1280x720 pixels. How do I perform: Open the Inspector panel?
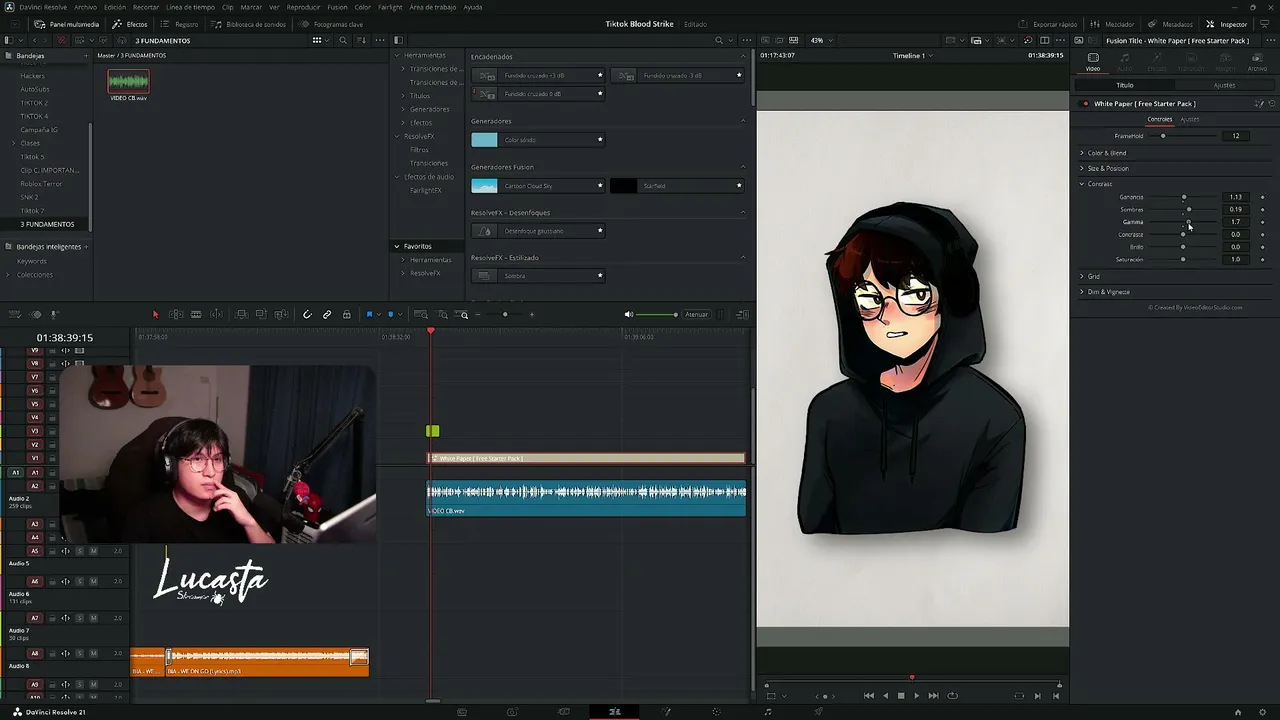(x=1227, y=24)
